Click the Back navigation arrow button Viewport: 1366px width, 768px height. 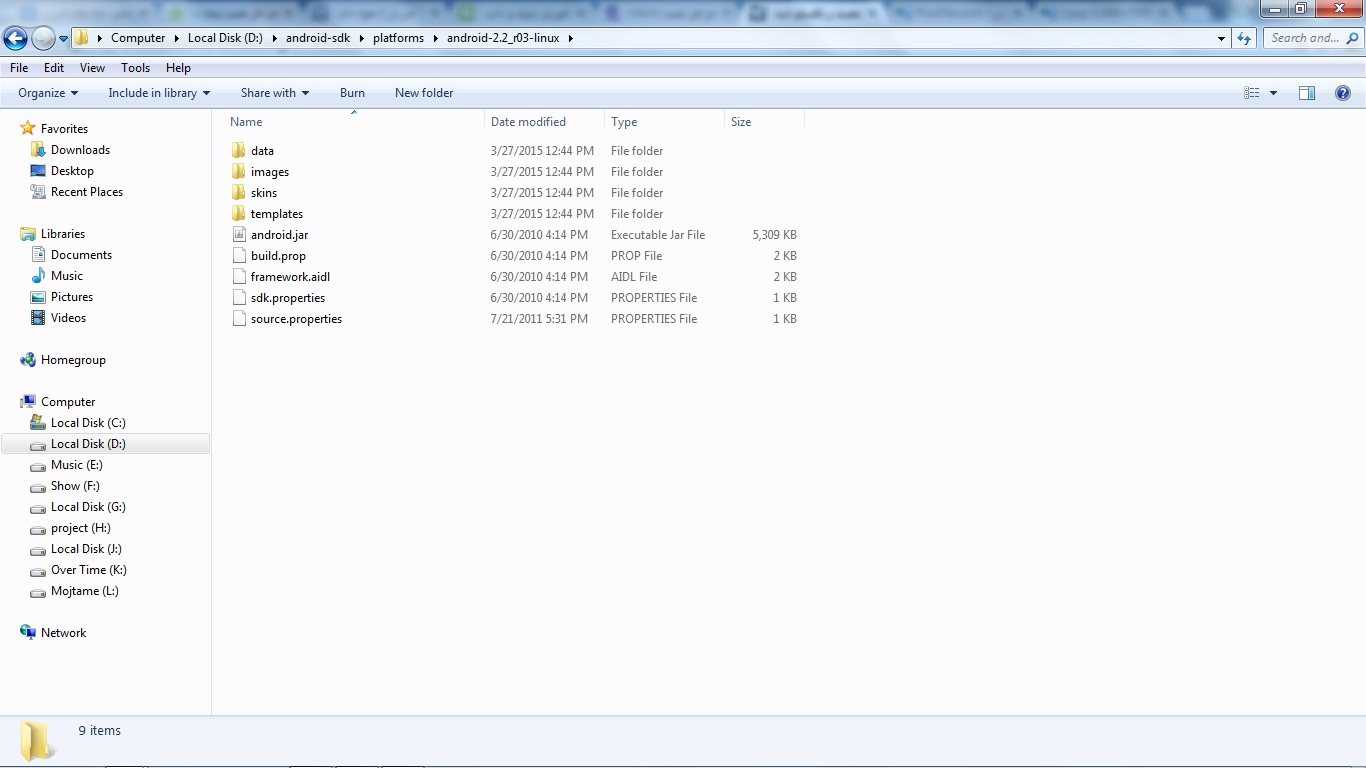tap(16, 39)
